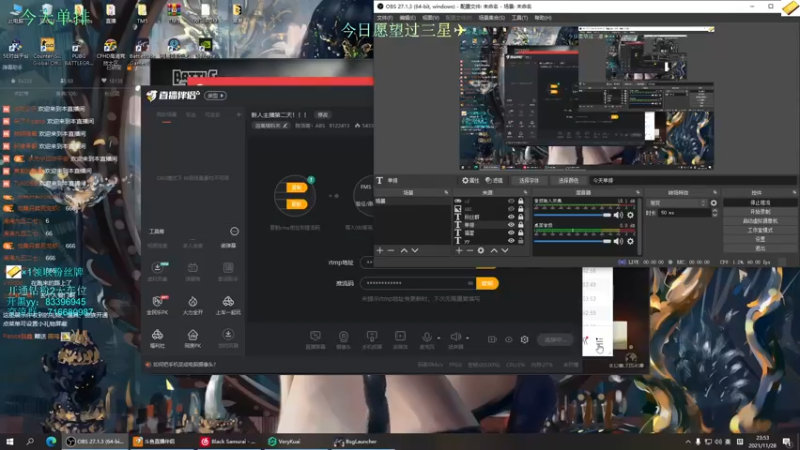The height and width of the screenshot is (450, 800).
Task: Click 手机投屏 icon in 直播伴侣 bottom bar
Action: 372,339
